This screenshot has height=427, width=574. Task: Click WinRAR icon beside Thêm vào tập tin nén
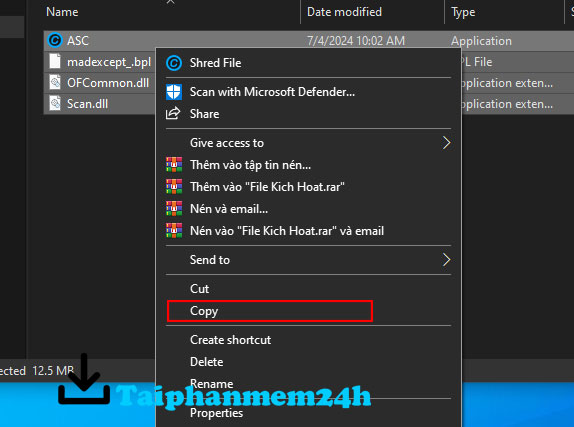point(174,165)
